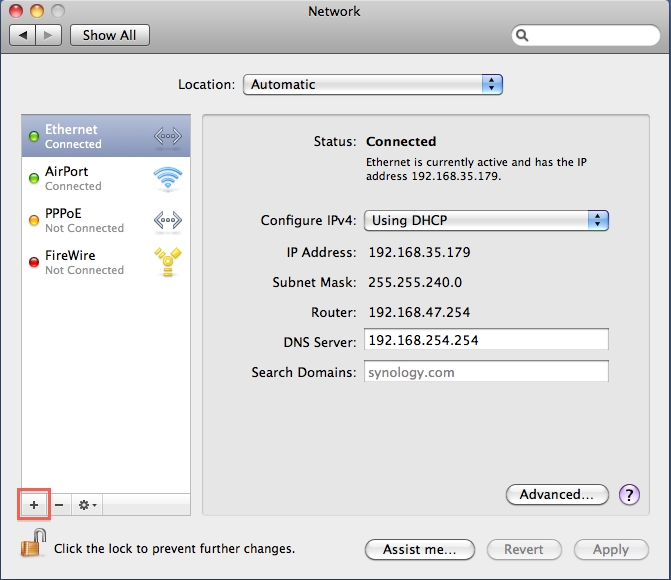Open the Configure IPv4 dropdown

click(486, 220)
